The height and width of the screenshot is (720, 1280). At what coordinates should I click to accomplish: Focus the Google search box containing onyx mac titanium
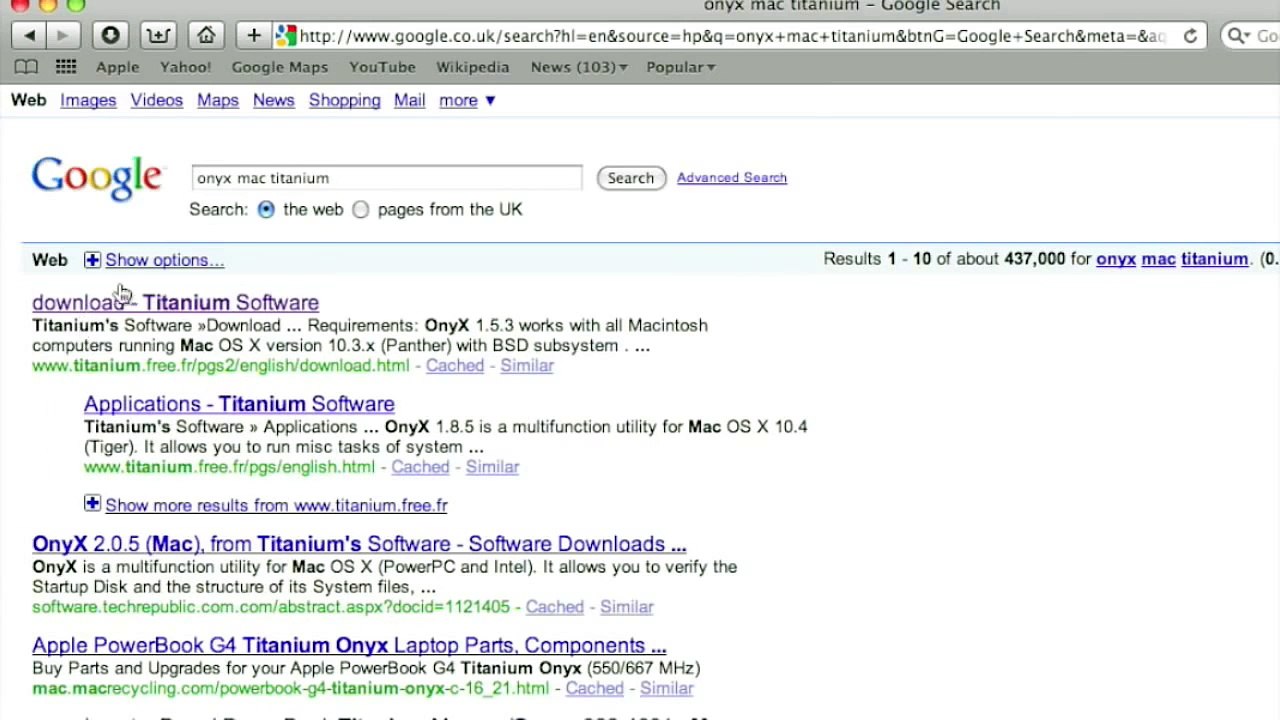pos(386,178)
